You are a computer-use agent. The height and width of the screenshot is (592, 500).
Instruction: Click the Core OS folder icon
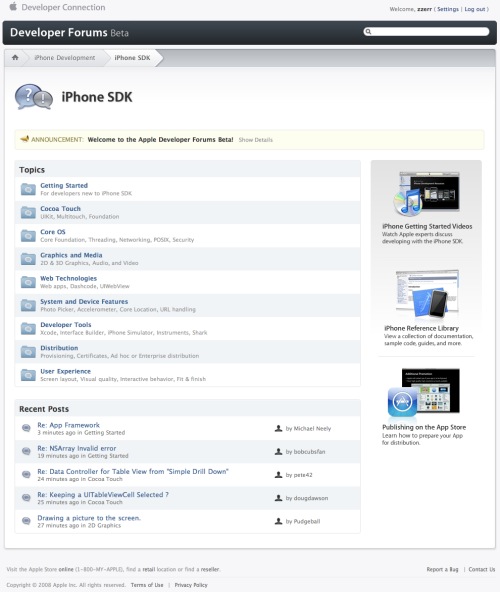point(28,236)
